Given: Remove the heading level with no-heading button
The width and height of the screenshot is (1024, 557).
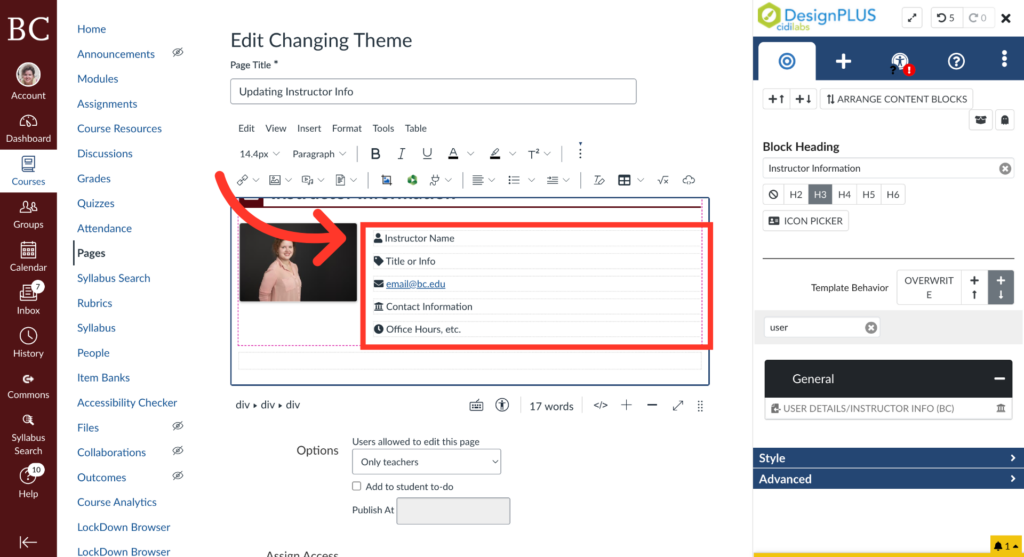Looking at the screenshot, I should 773,195.
